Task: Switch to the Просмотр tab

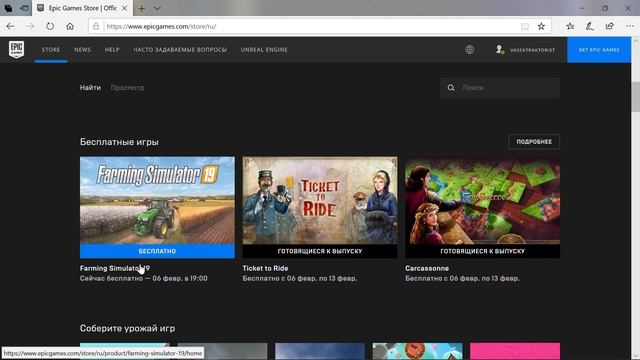Action: (127, 88)
